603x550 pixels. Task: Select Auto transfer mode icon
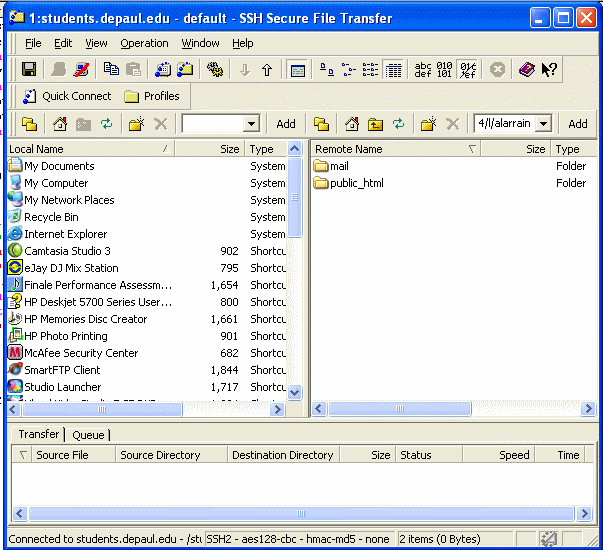468,70
